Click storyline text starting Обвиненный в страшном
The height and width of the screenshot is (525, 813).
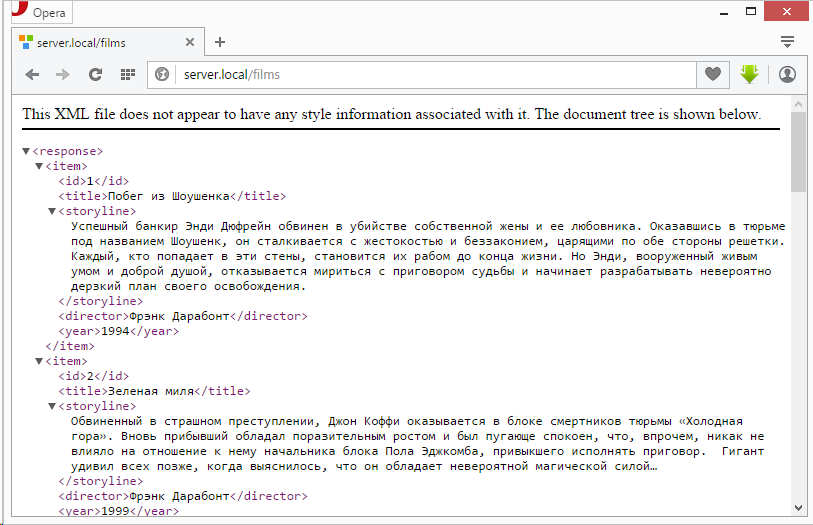click(417, 444)
